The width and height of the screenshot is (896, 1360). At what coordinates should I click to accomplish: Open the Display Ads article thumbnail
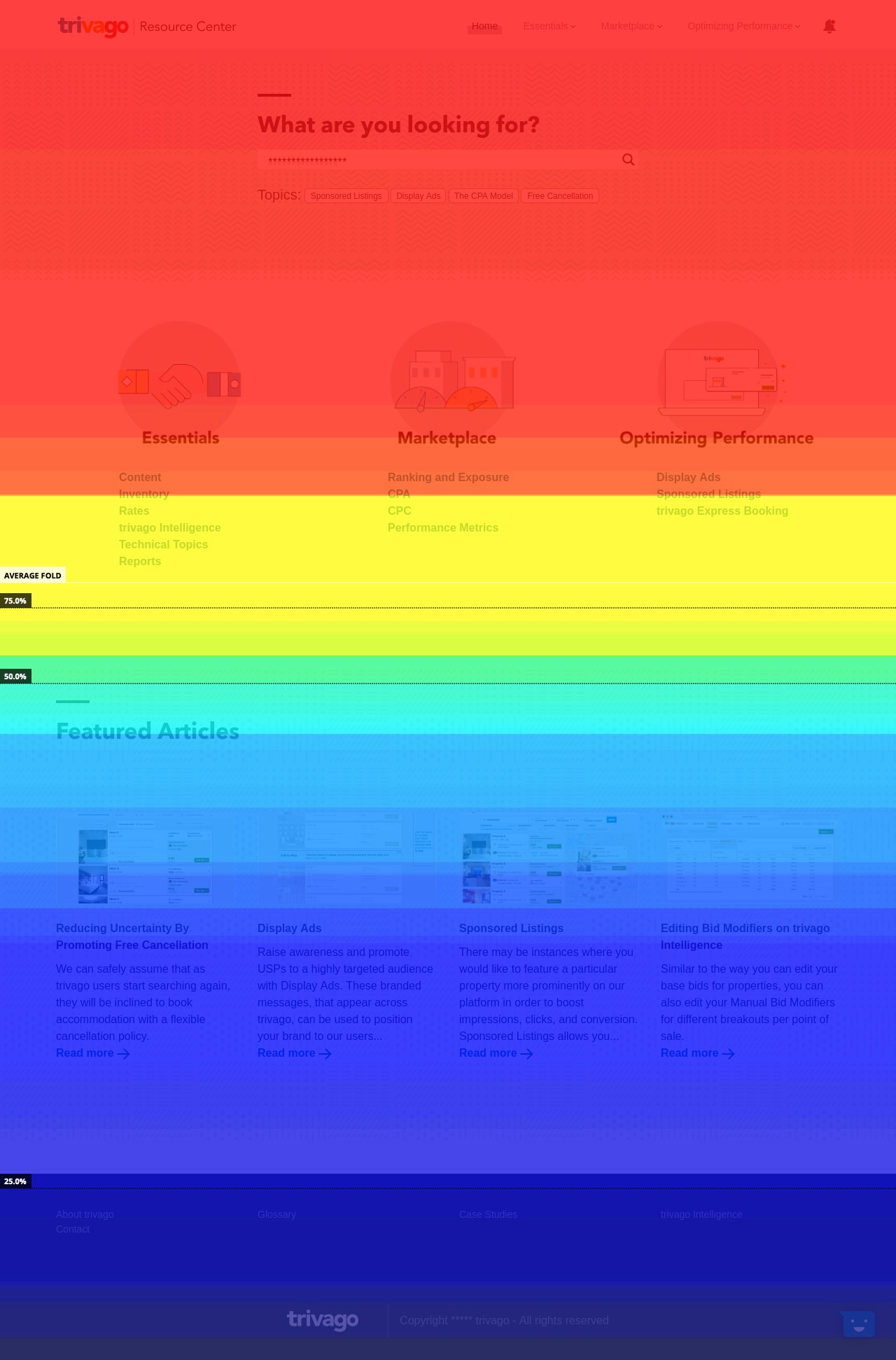click(347, 858)
